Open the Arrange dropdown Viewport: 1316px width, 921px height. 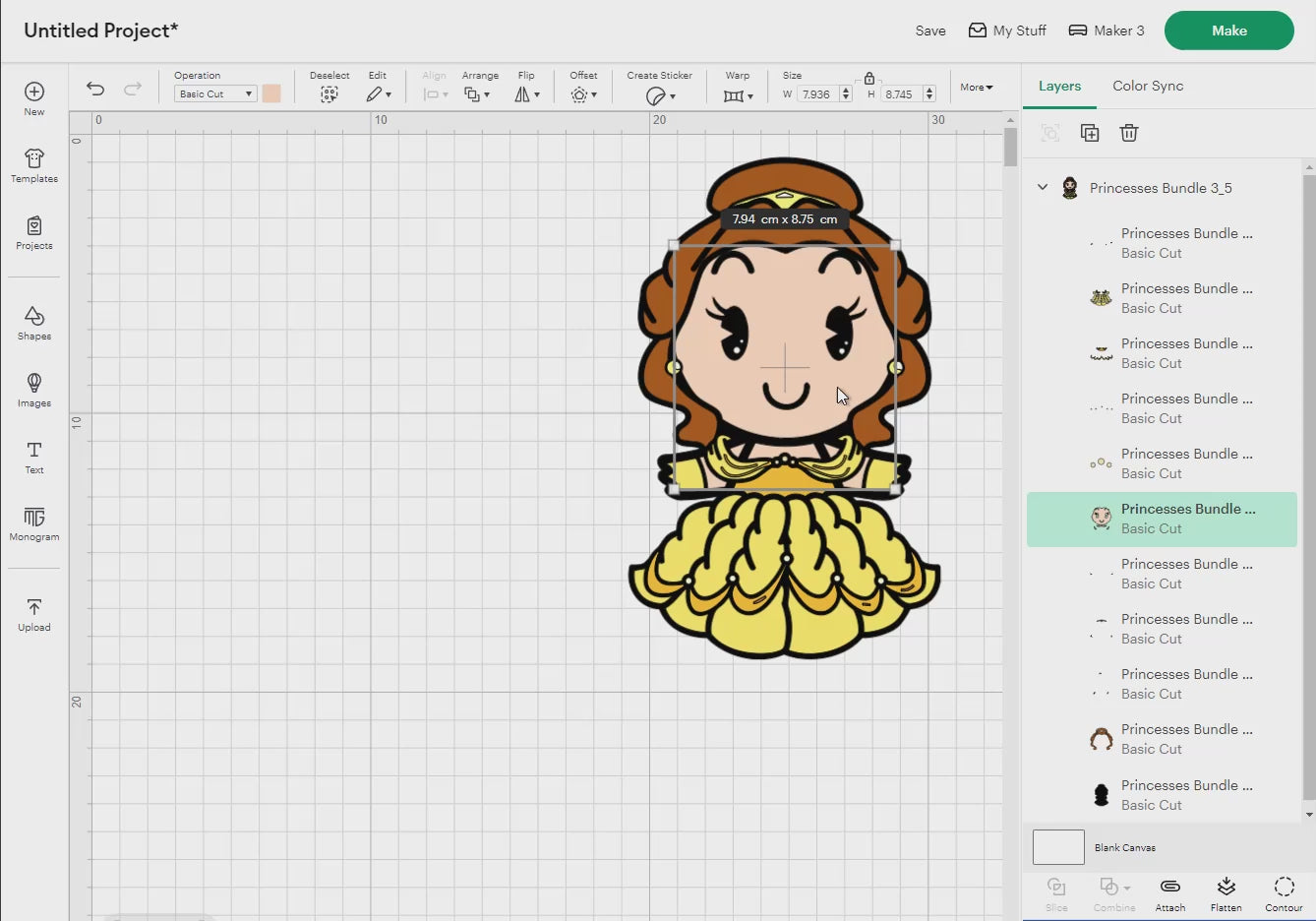[x=477, y=94]
